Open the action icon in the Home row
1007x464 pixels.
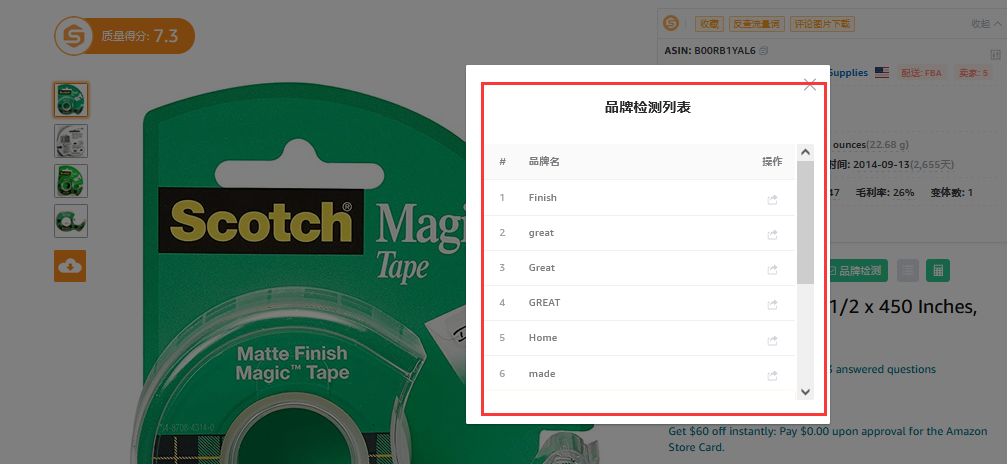[x=773, y=340]
